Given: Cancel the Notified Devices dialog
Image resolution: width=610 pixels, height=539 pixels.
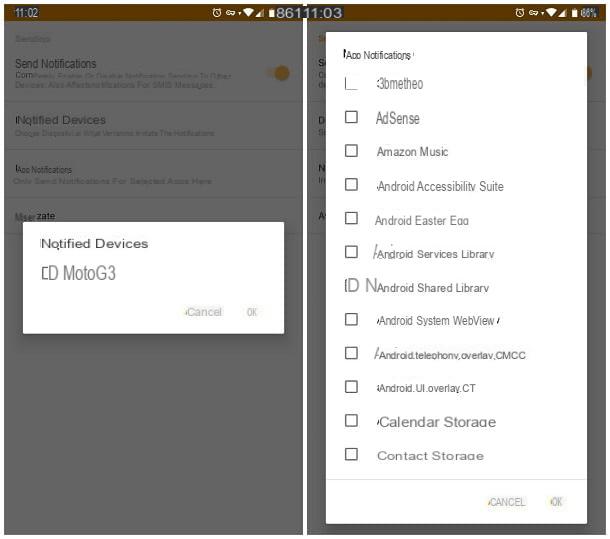Looking at the screenshot, I should click(203, 312).
